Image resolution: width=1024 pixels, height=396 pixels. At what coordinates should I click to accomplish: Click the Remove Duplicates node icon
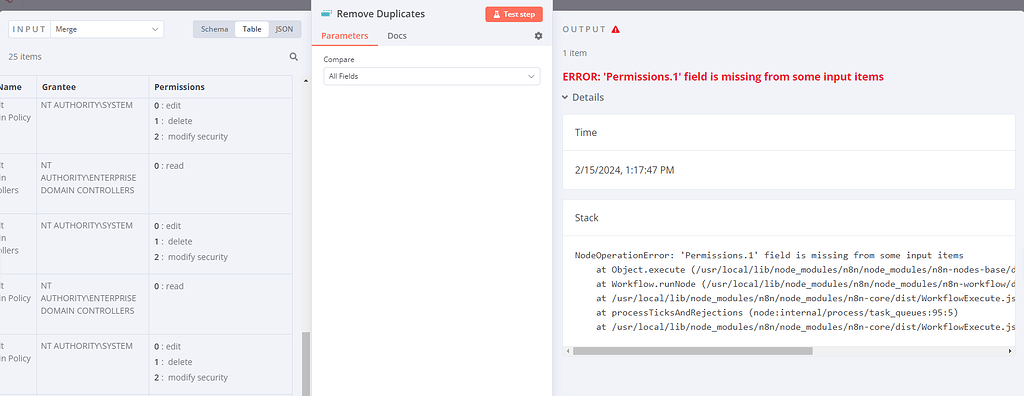tap(327, 14)
